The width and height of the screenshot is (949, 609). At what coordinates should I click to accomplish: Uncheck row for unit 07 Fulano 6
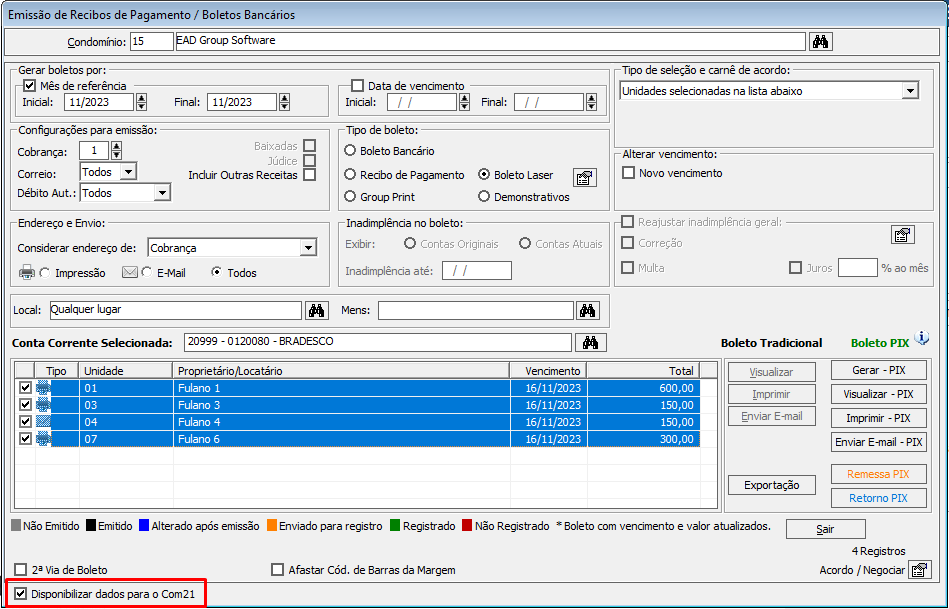25,439
